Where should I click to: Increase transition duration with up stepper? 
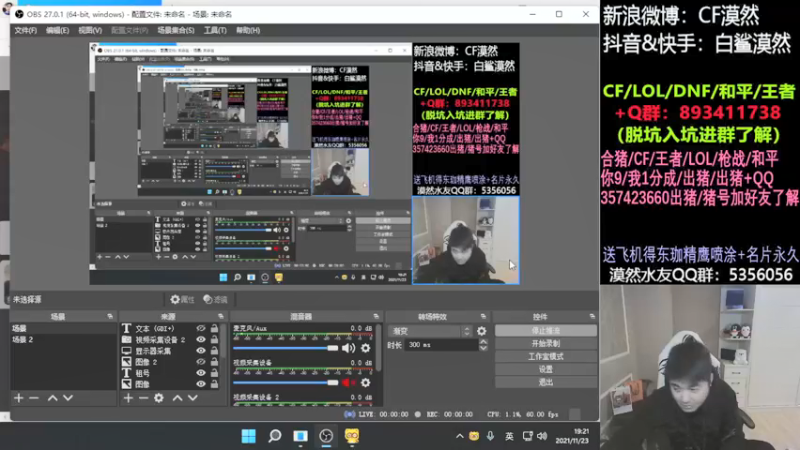pyautogui.click(x=483, y=342)
